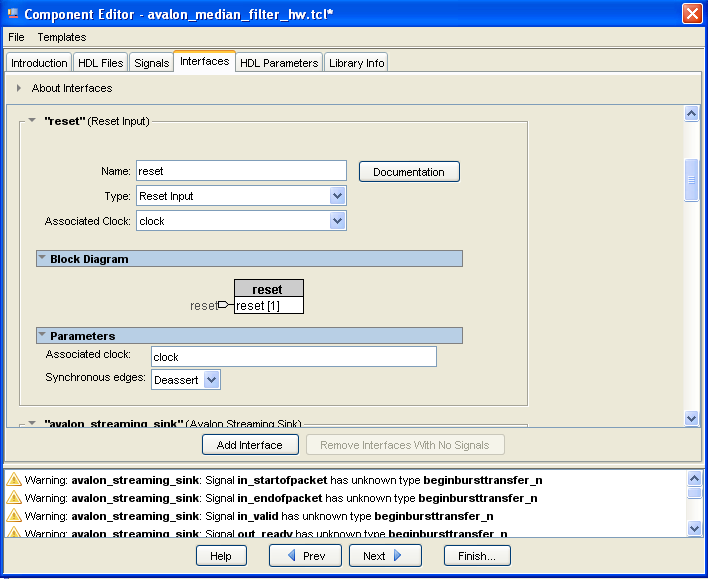
Task: Expand the About Interfaces section
Action: 19,88
